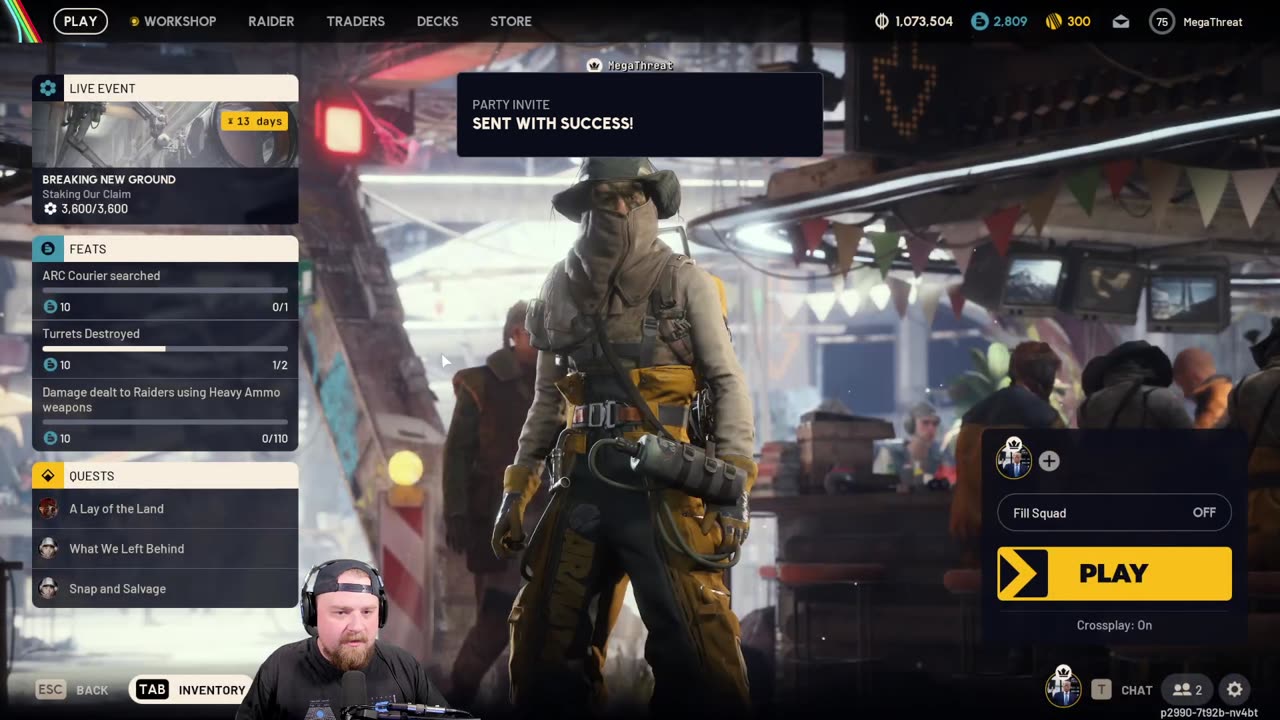The height and width of the screenshot is (720, 1280).
Task: Open the Breaking New Ground event thumbnail
Action: (165, 134)
